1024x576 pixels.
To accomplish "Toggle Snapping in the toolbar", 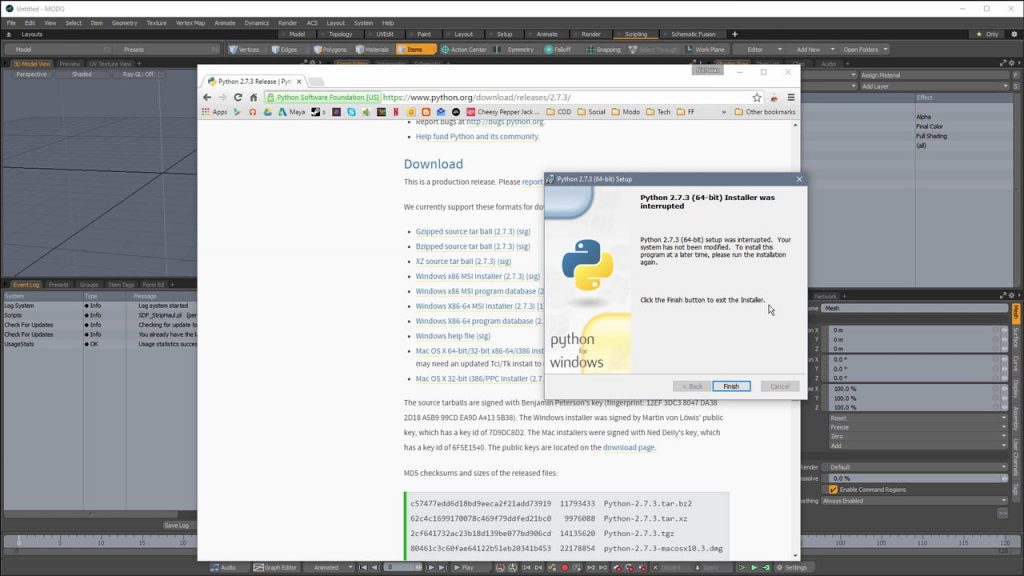I will coord(603,49).
